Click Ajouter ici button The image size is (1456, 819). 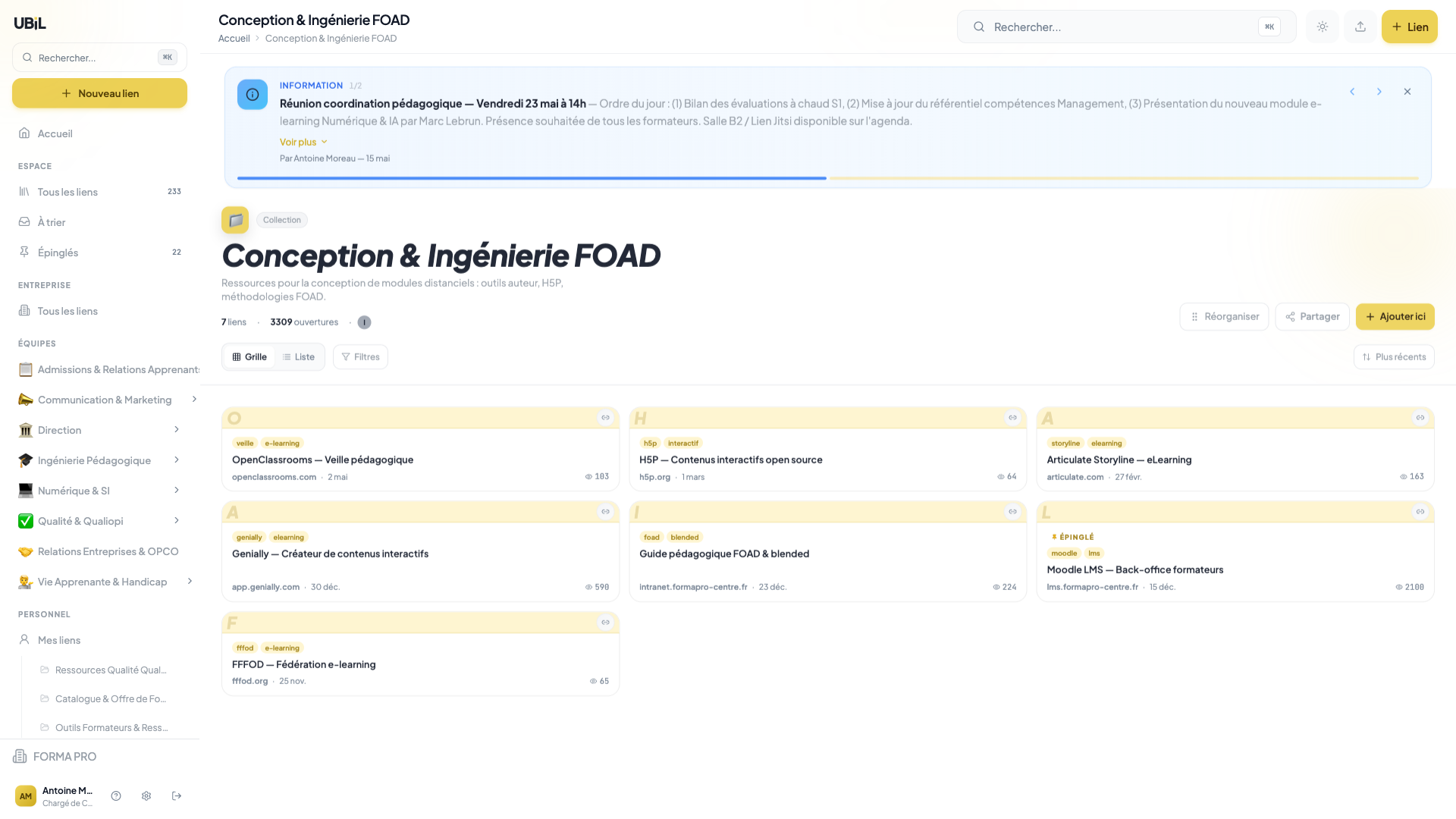tap(1395, 317)
